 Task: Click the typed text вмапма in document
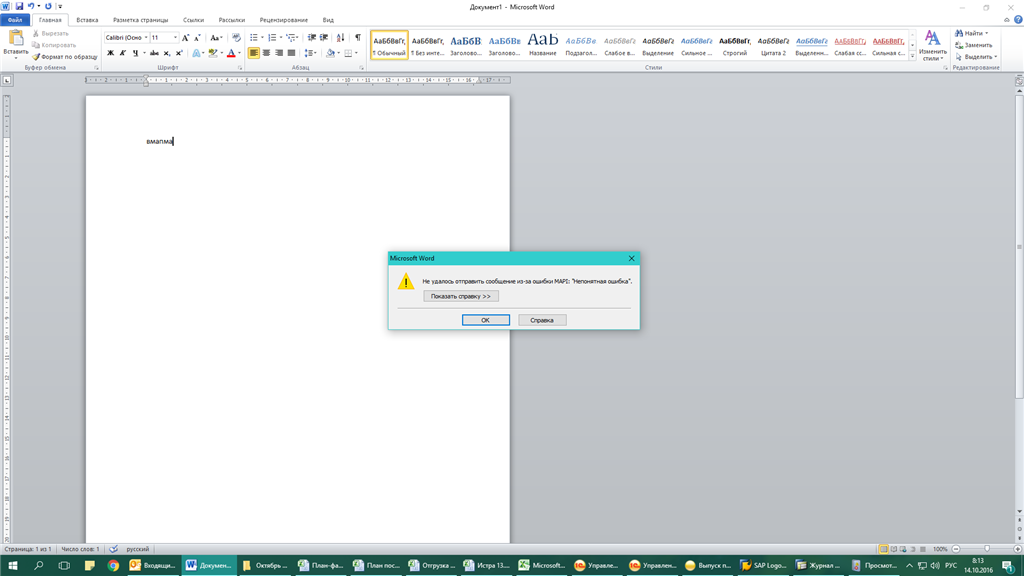[x=159, y=141]
